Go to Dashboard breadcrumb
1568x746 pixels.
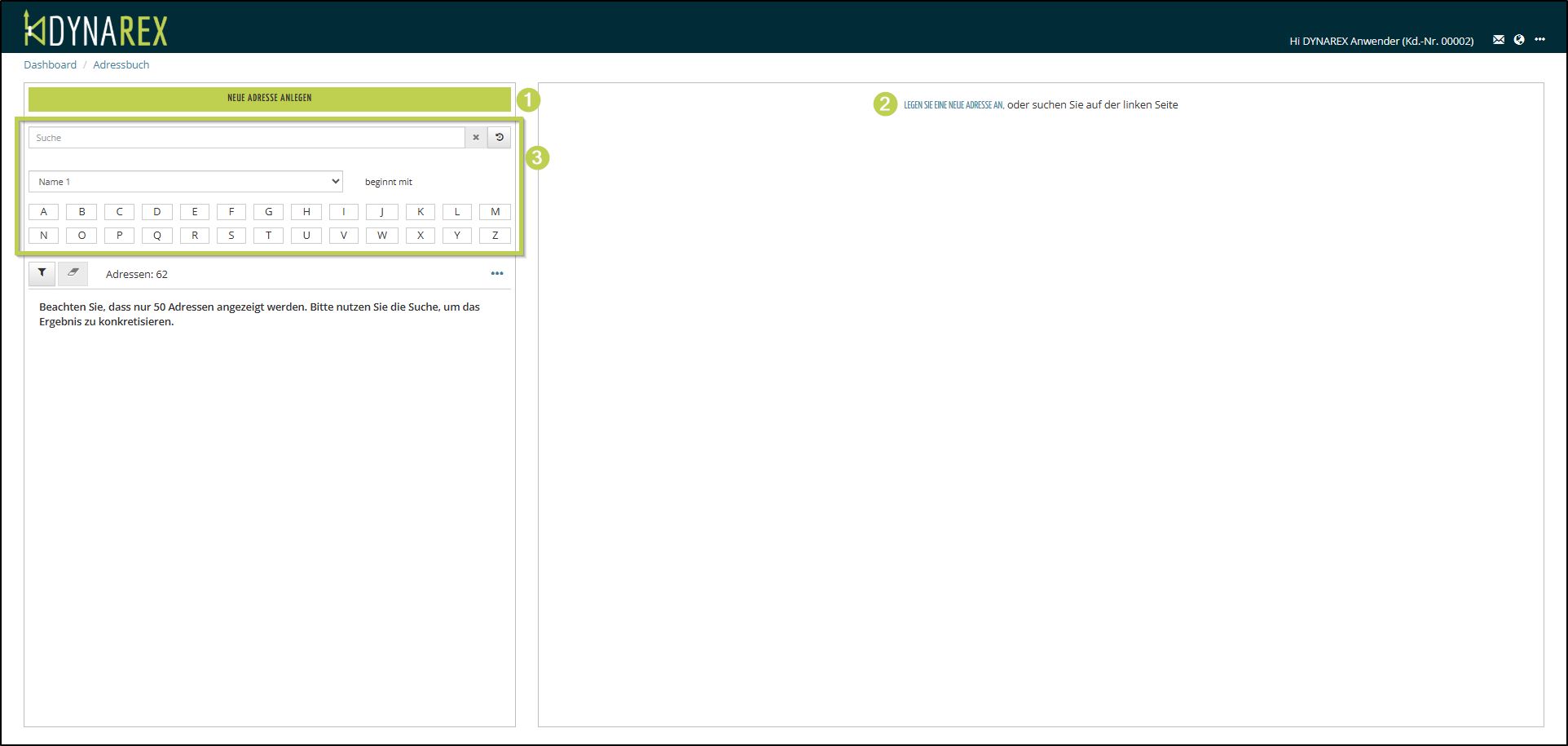pos(50,65)
